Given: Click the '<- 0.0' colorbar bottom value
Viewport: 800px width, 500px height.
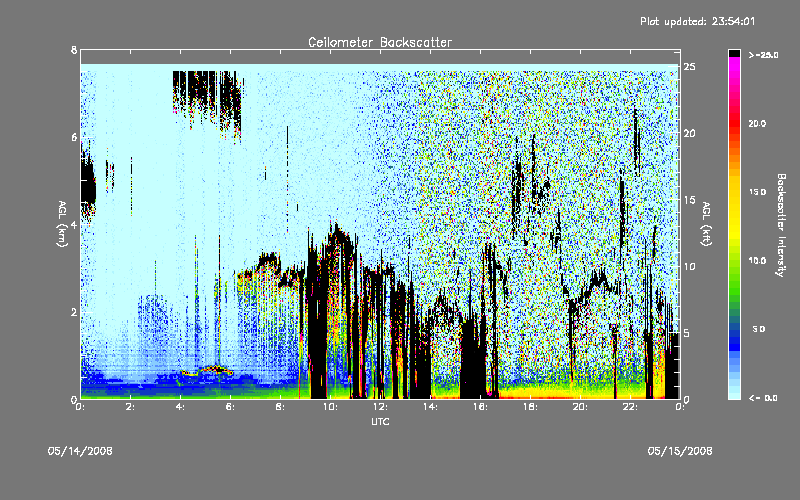Looking at the screenshot, I should tap(764, 398).
